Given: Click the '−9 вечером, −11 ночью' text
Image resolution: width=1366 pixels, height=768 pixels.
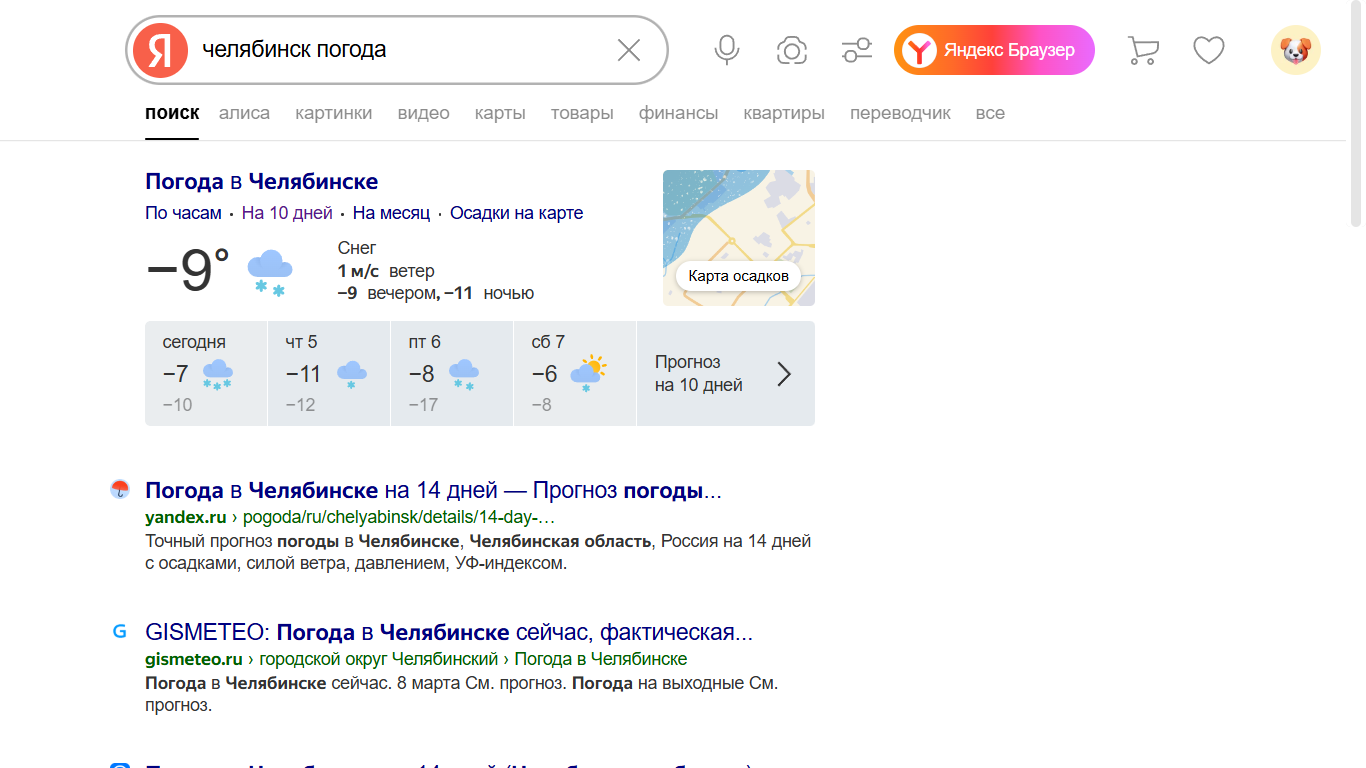Looking at the screenshot, I should click(x=436, y=293).
